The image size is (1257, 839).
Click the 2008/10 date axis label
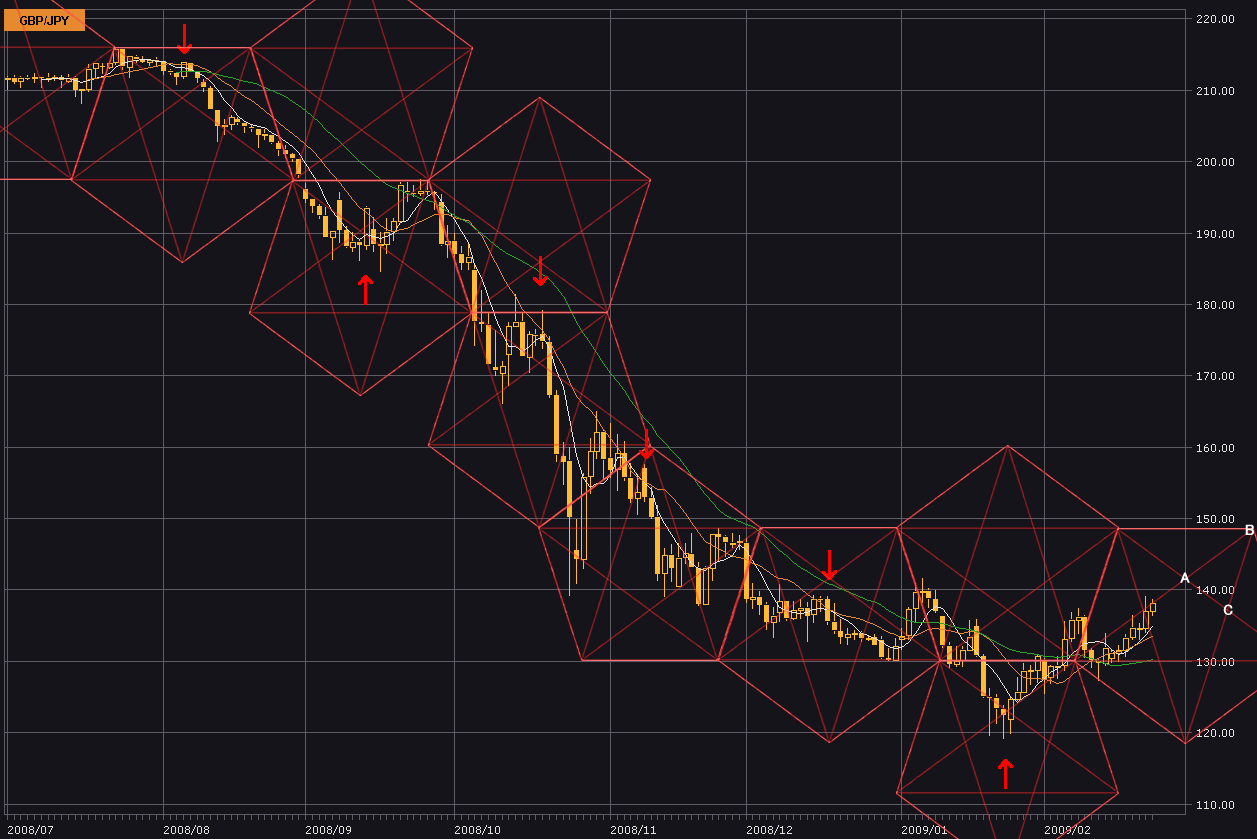click(x=477, y=829)
